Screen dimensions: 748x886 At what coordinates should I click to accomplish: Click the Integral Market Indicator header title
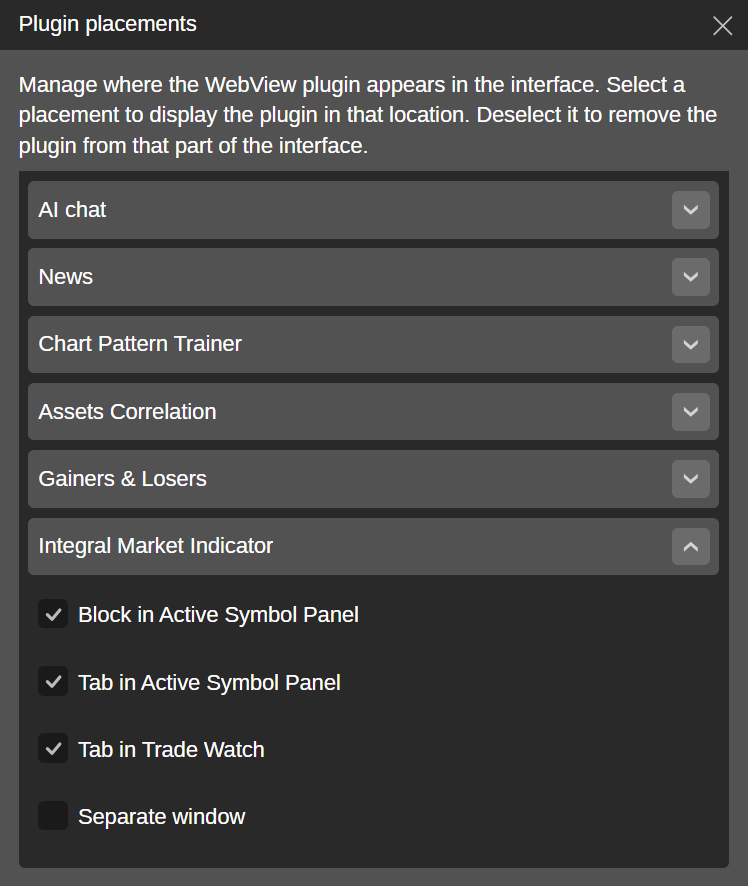tap(155, 546)
